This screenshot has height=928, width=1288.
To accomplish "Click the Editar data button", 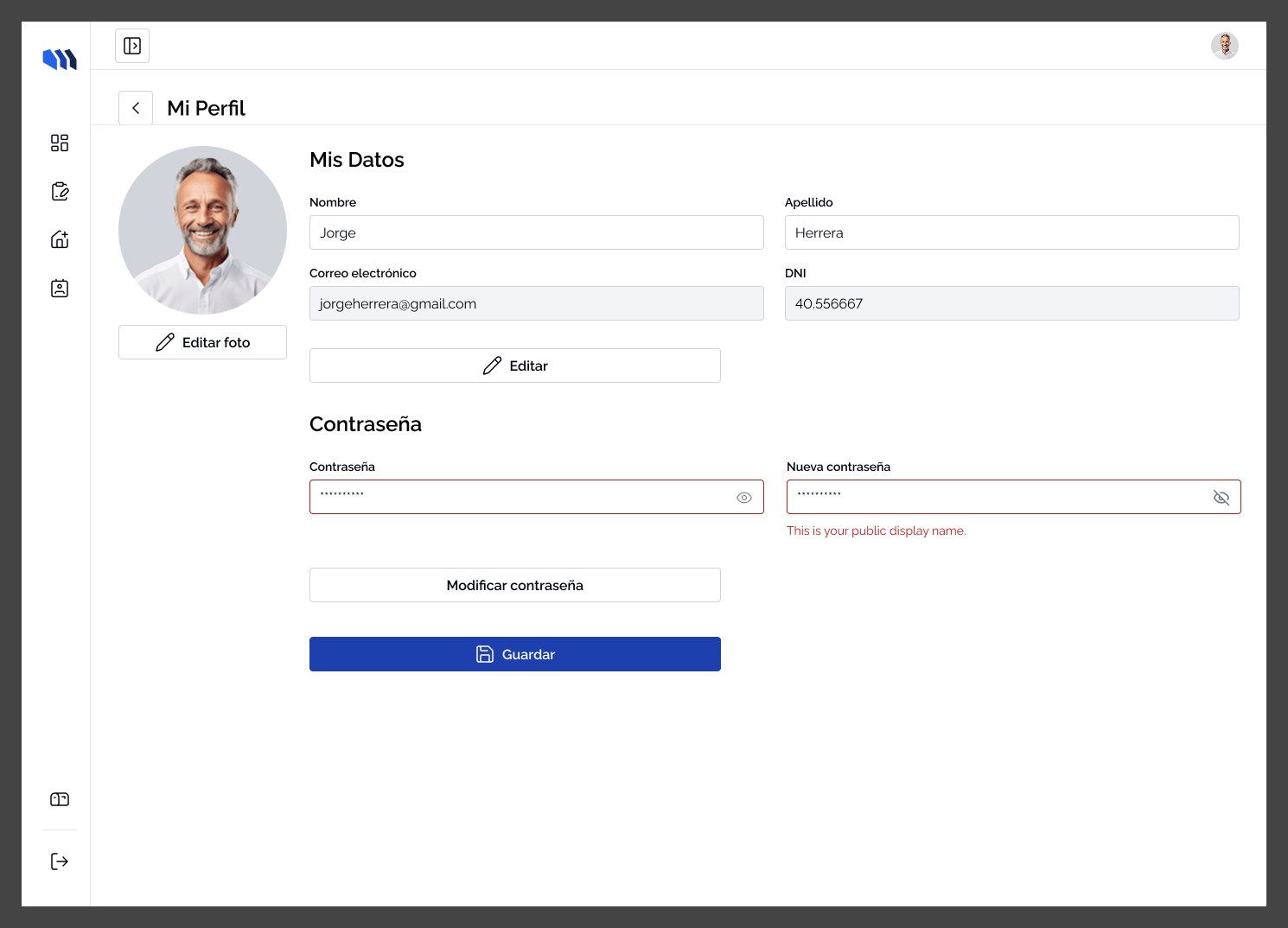I will tap(515, 365).
